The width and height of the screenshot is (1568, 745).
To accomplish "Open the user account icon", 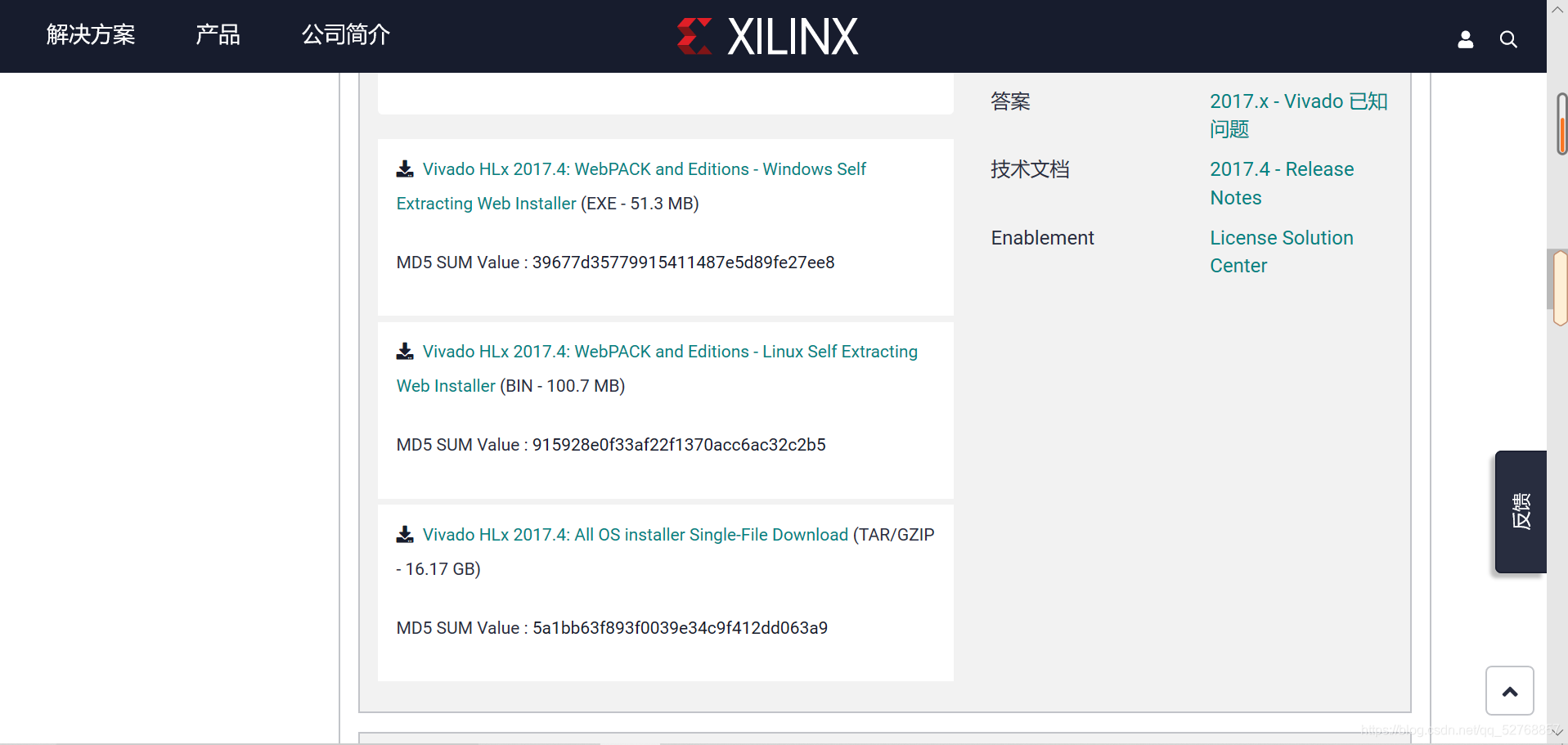I will [1465, 39].
